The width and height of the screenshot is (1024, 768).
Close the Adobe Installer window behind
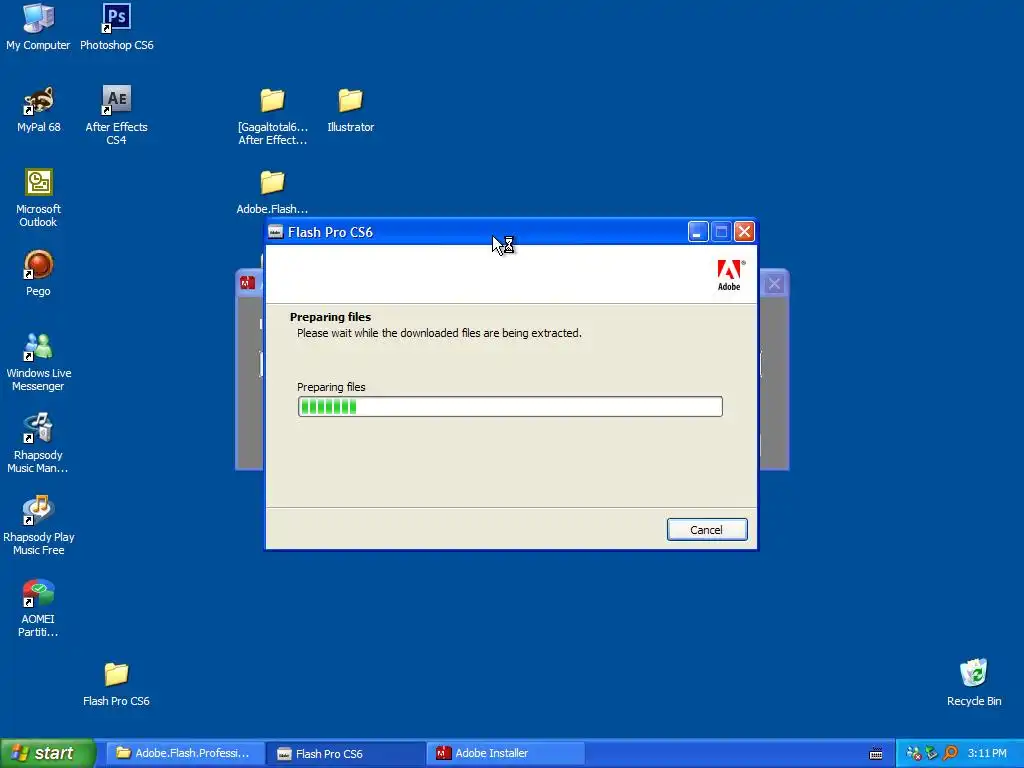coord(774,284)
